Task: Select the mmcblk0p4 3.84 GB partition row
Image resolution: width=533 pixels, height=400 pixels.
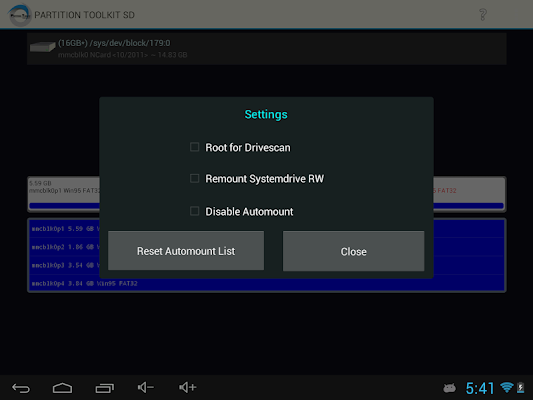Action: 266,283
